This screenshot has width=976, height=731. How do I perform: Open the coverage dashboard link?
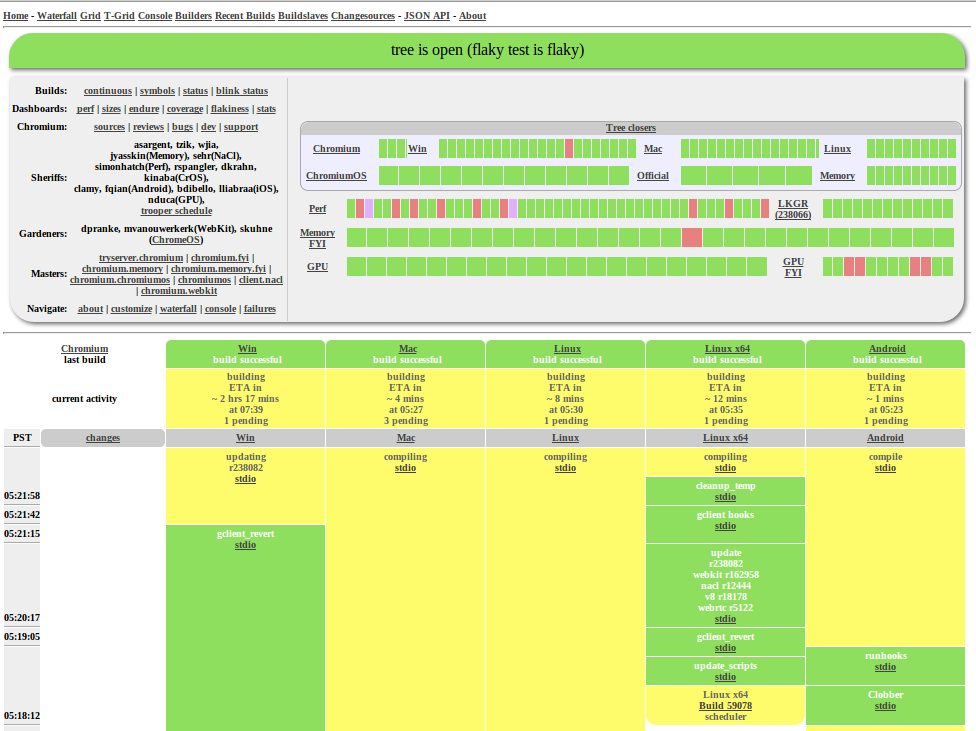185,109
